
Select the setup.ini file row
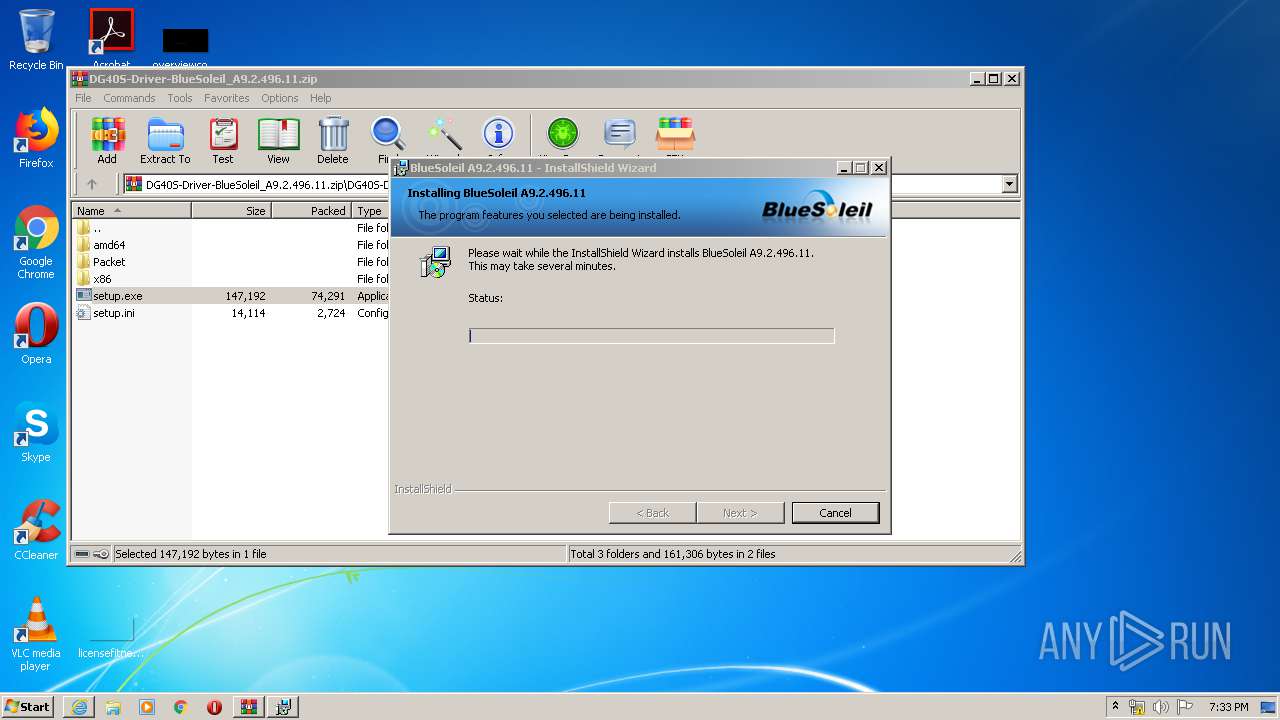(230, 313)
